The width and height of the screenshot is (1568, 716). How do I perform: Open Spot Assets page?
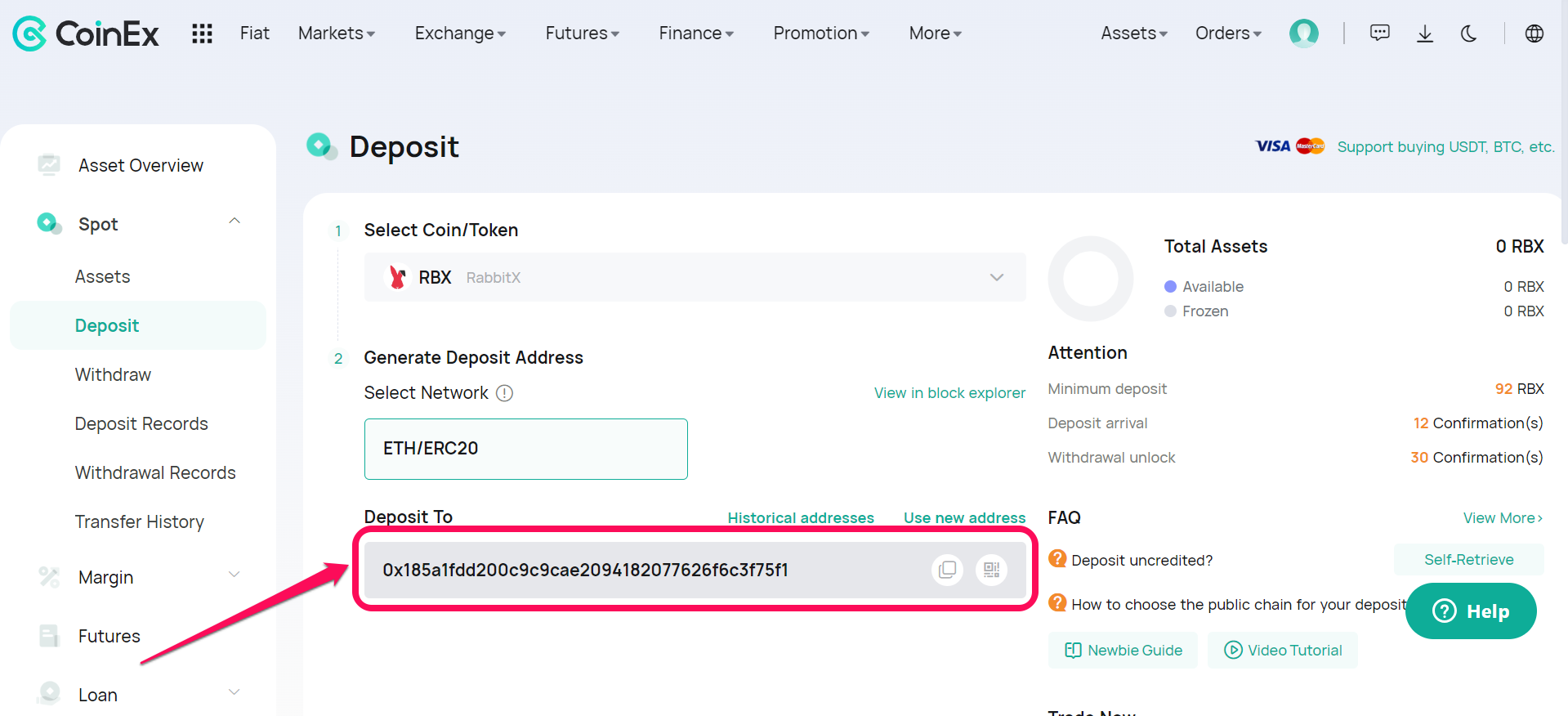[x=102, y=276]
